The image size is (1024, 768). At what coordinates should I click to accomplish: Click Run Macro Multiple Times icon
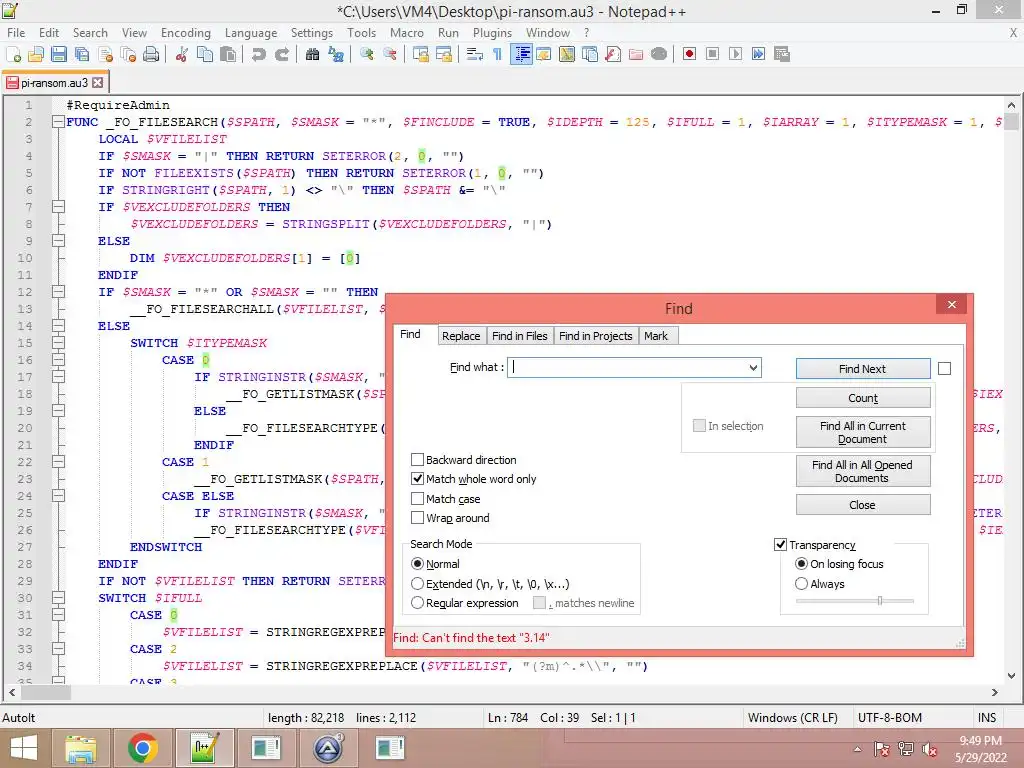pos(758,54)
